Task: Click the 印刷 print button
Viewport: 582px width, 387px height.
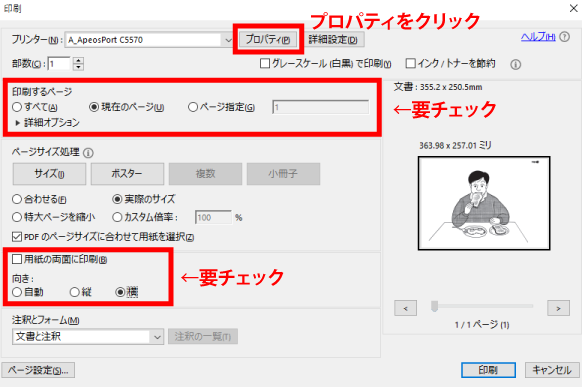Action: pyautogui.click(x=488, y=370)
